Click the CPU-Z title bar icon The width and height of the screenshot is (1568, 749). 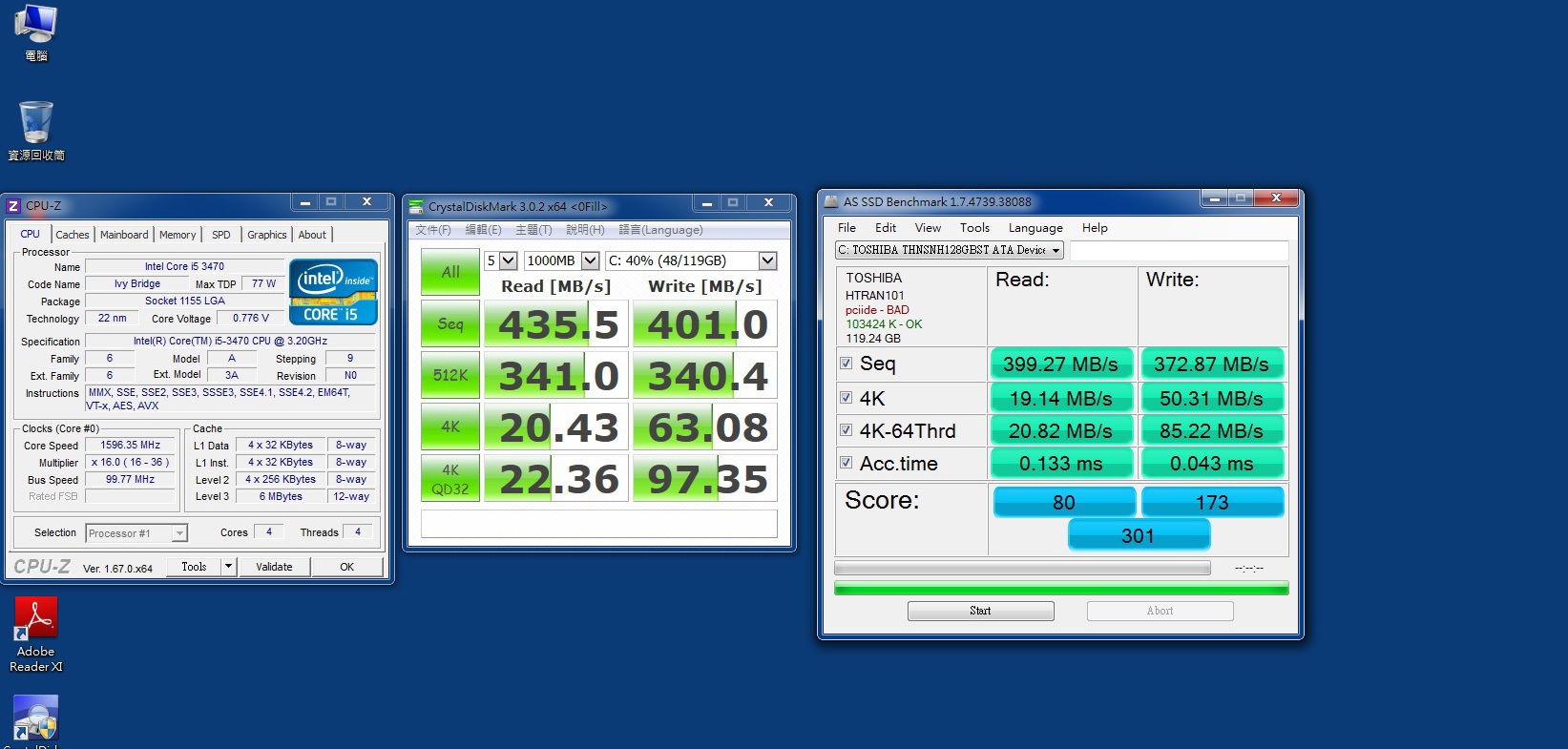pos(13,205)
